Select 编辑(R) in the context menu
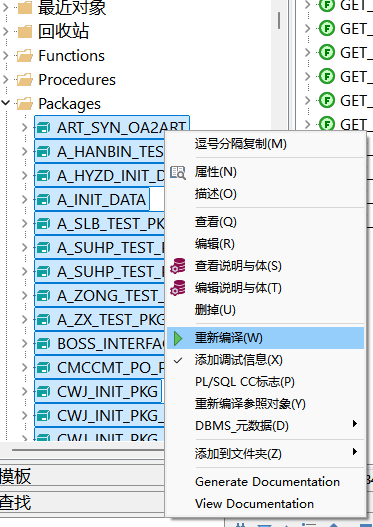The image size is (373, 527). point(265,244)
